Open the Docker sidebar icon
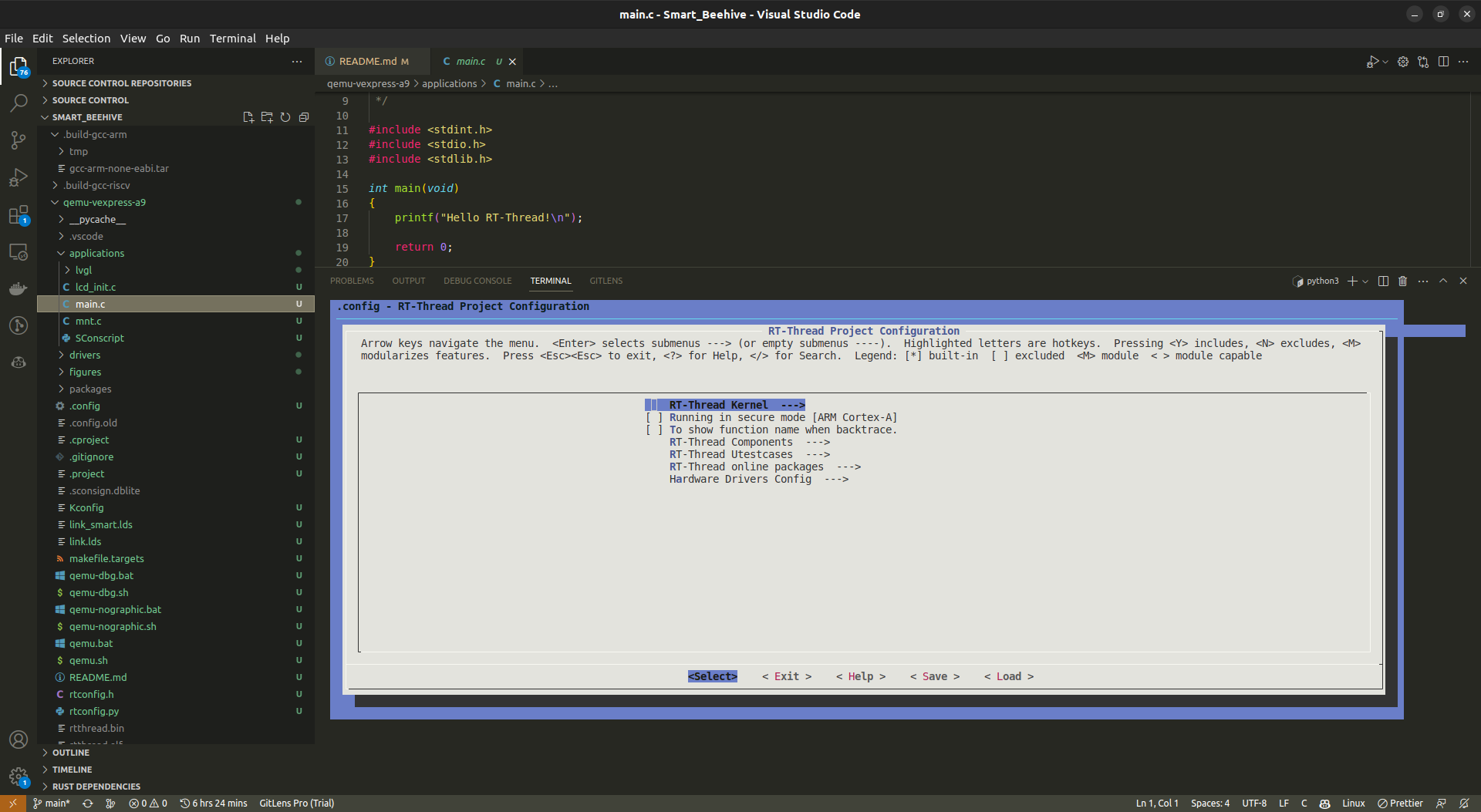The width and height of the screenshot is (1481, 812). point(19,288)
